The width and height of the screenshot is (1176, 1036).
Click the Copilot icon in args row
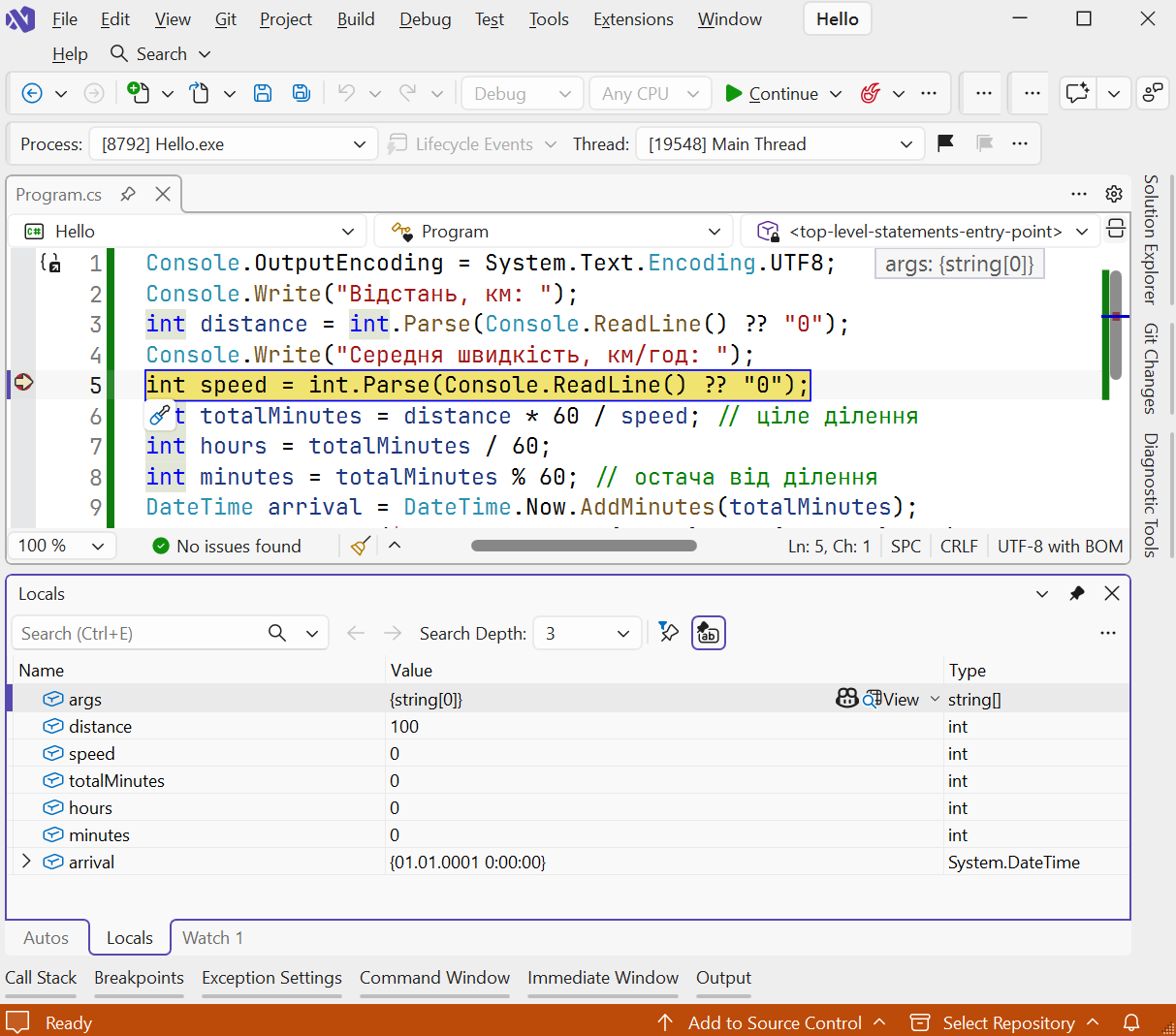(846, 699)
